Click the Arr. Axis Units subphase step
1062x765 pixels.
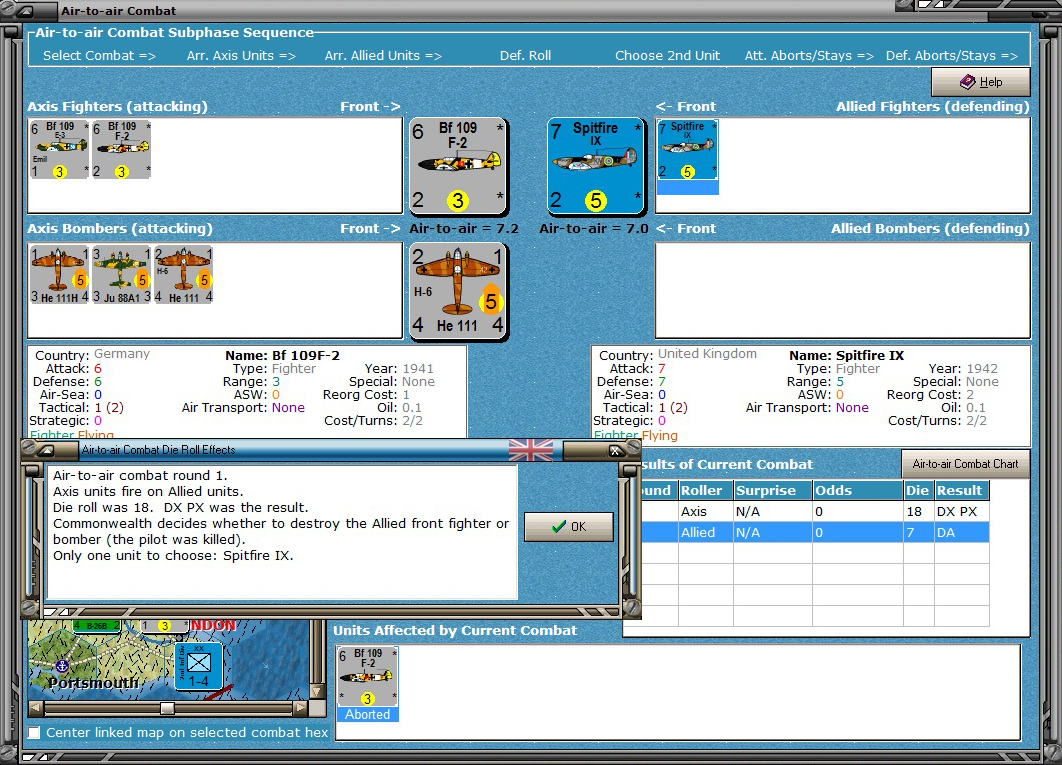click(x=241, y=56)
